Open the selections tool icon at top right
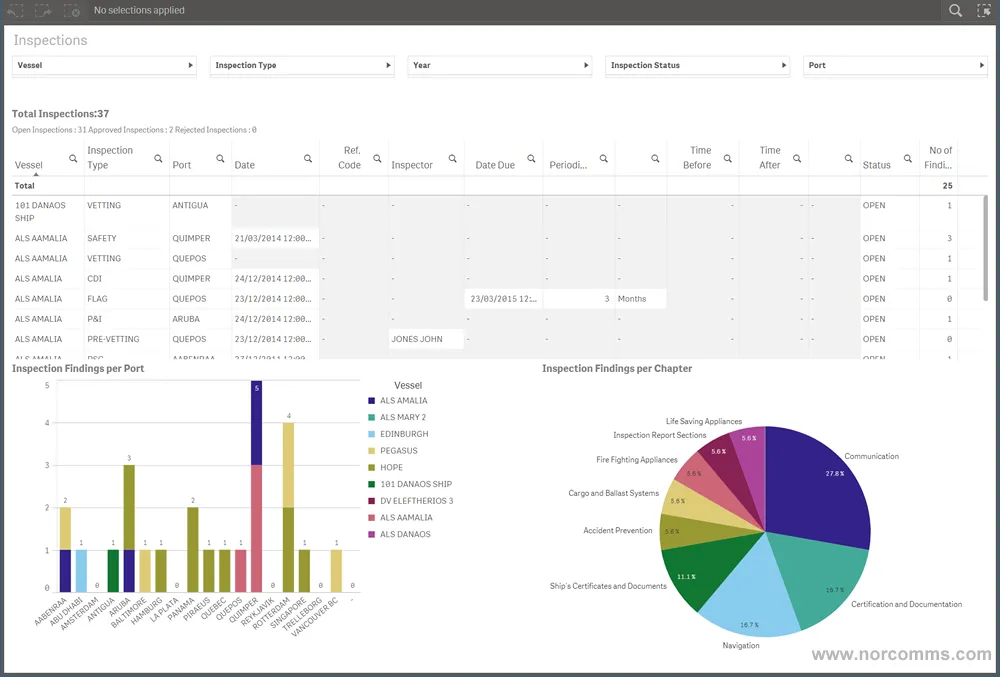The height and width of the screenshot is (677, 1000). [x=984, y=10]
